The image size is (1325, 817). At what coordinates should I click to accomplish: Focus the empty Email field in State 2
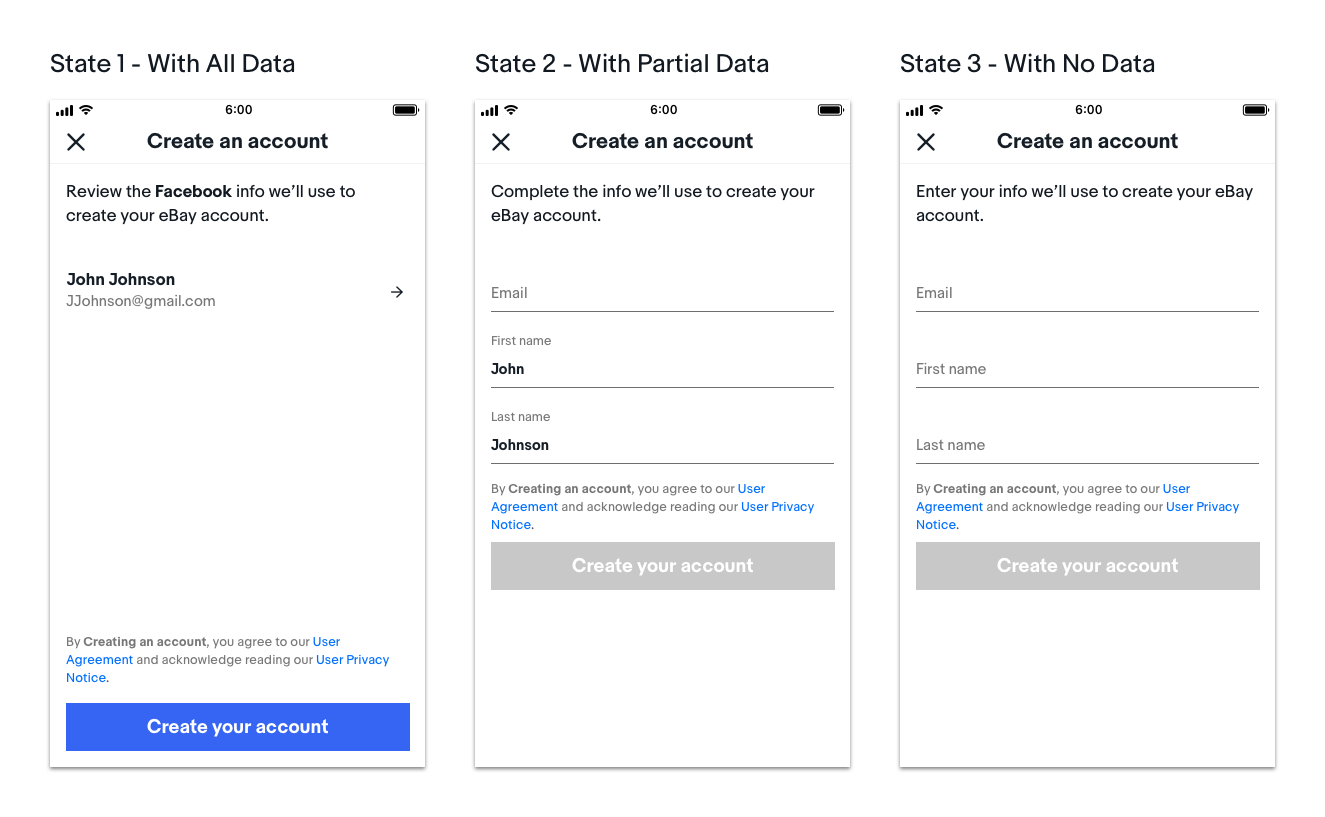point(662,294)
